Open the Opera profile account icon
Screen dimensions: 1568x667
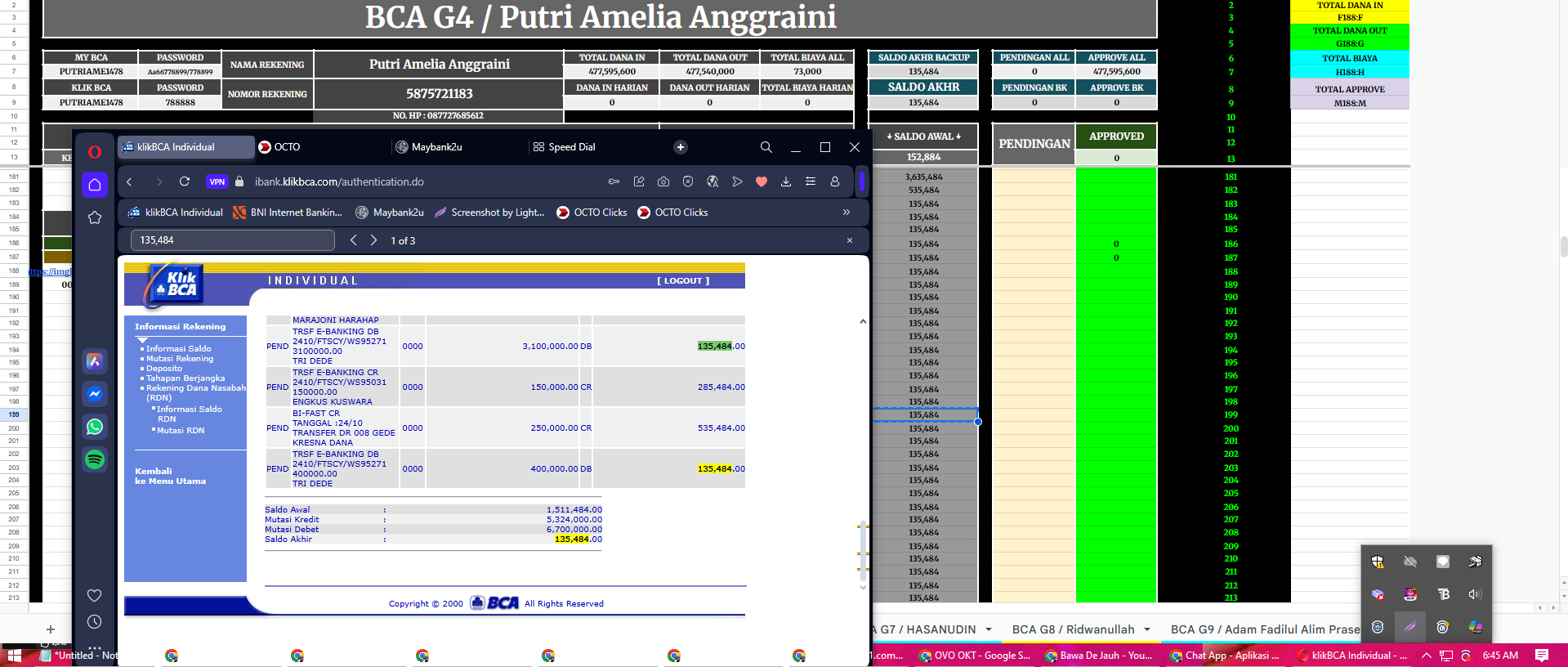point(835,181)
